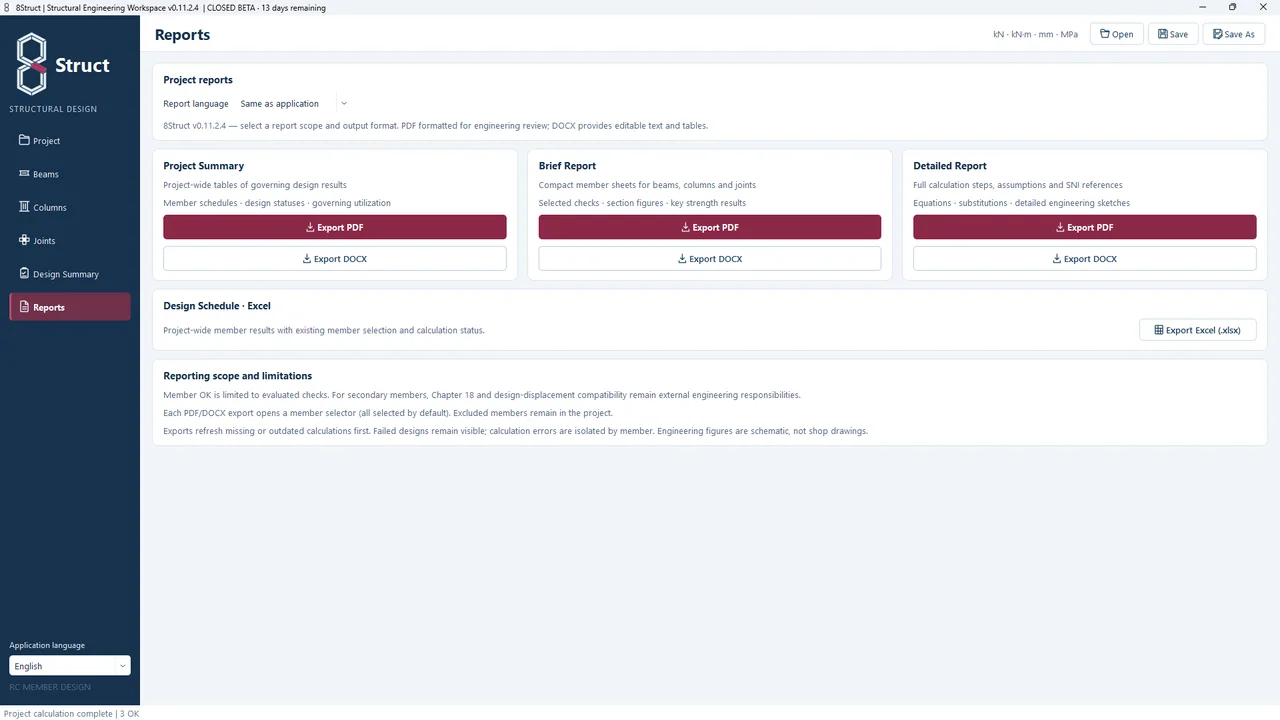
Task: Click download icon in Brief Report Export PDF
Action: tap(685, 227)
